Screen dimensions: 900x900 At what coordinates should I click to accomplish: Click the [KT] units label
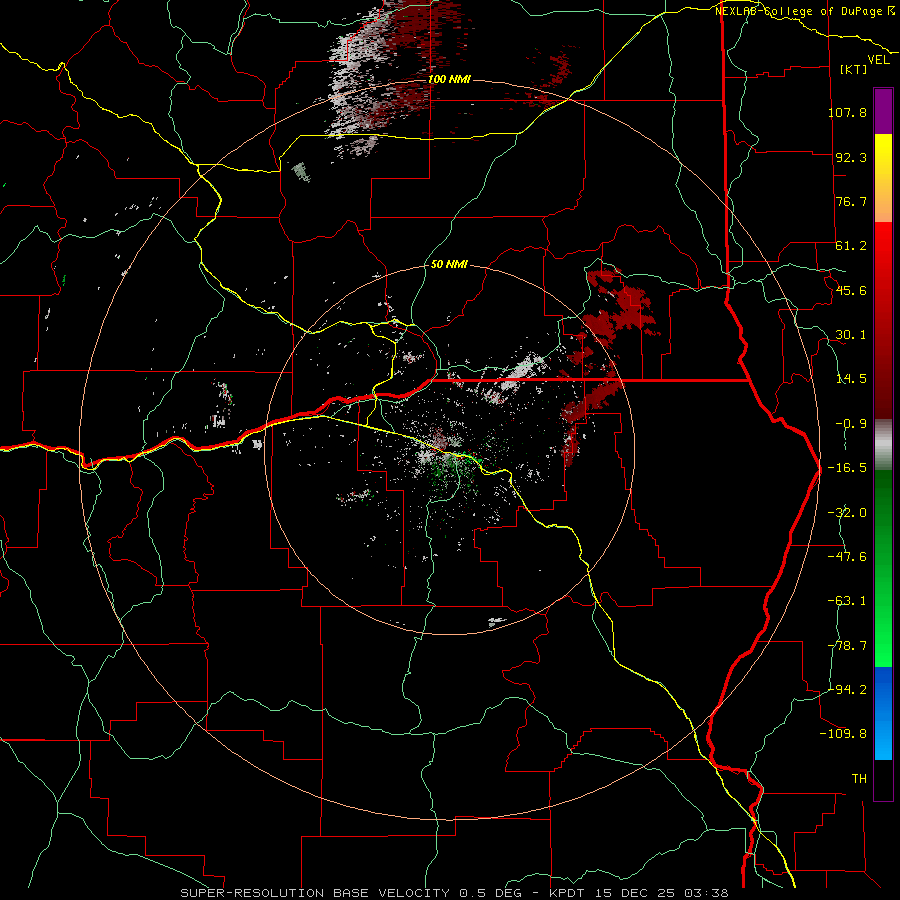(854, 69)
